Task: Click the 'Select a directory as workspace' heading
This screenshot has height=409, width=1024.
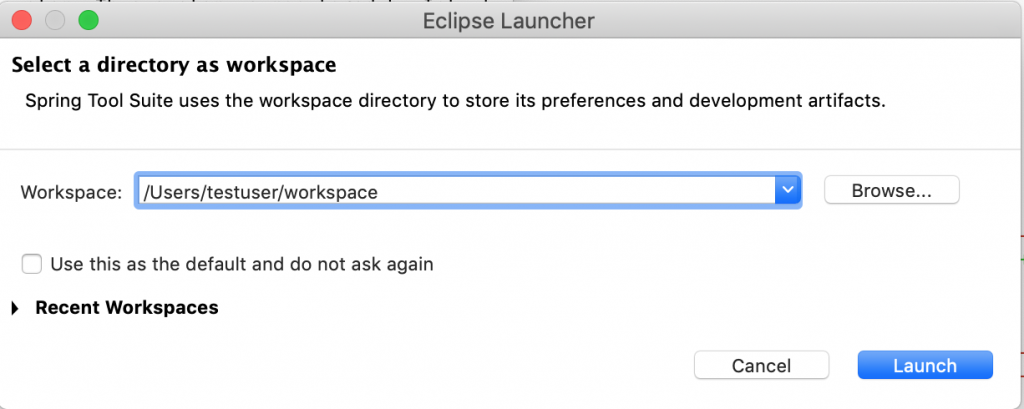Action: [x=174, y=65]
